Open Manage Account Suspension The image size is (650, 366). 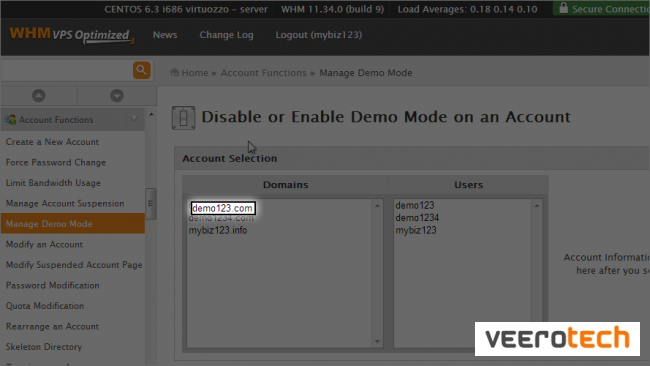pyautogui.click(x=65, y=204)
